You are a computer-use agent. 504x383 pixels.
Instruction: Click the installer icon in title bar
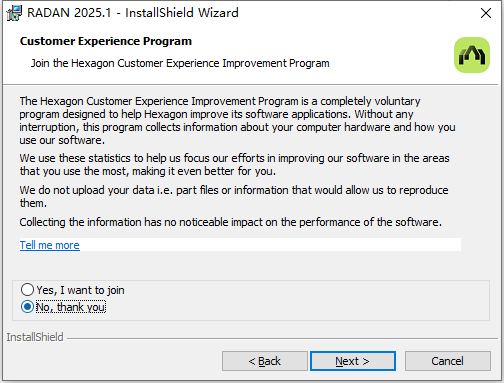coord(14,13)
